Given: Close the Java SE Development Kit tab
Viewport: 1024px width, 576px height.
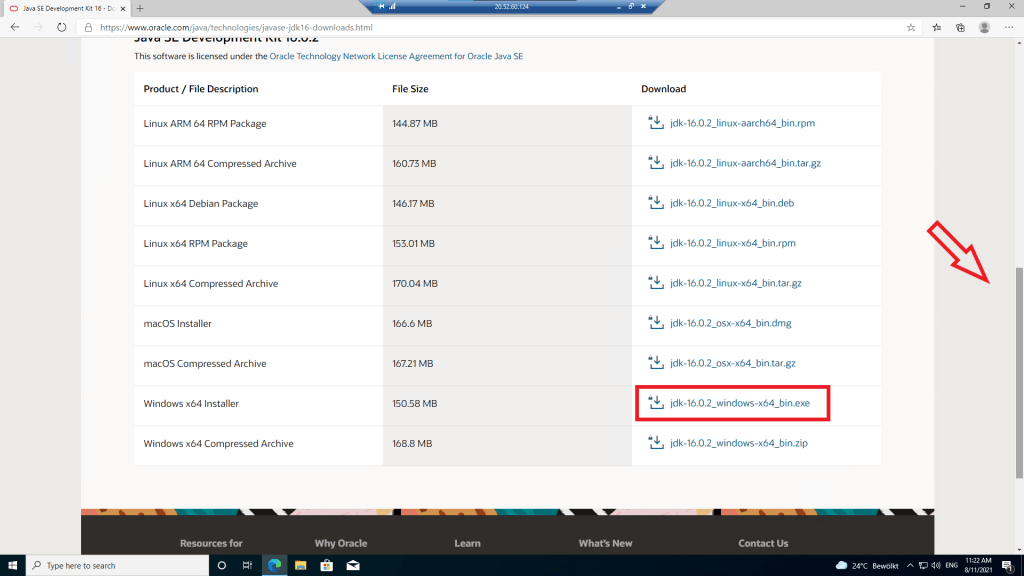Looking at the screenshot, I should [x=123, y=8].
